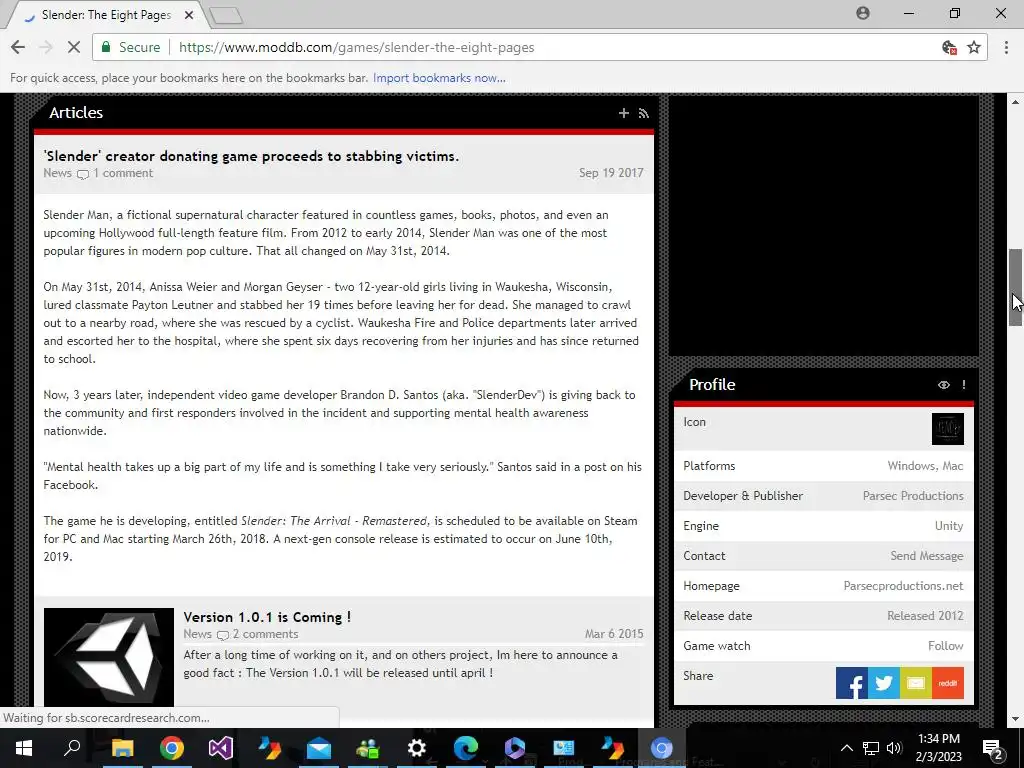Click the Mar 6 2015 article date
Image resolution: width=1024 pixels, height=768 pixels.
coord(614,634)
